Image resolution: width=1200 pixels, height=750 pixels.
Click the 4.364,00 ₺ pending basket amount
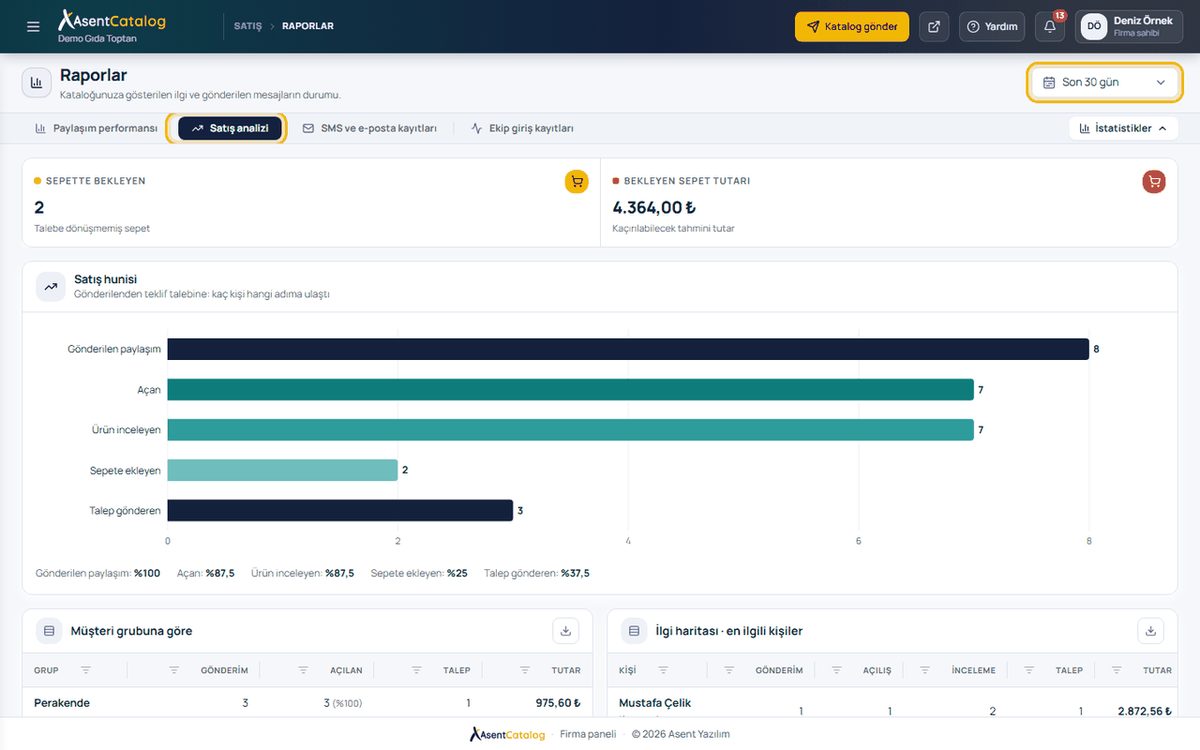pos(654,208)
